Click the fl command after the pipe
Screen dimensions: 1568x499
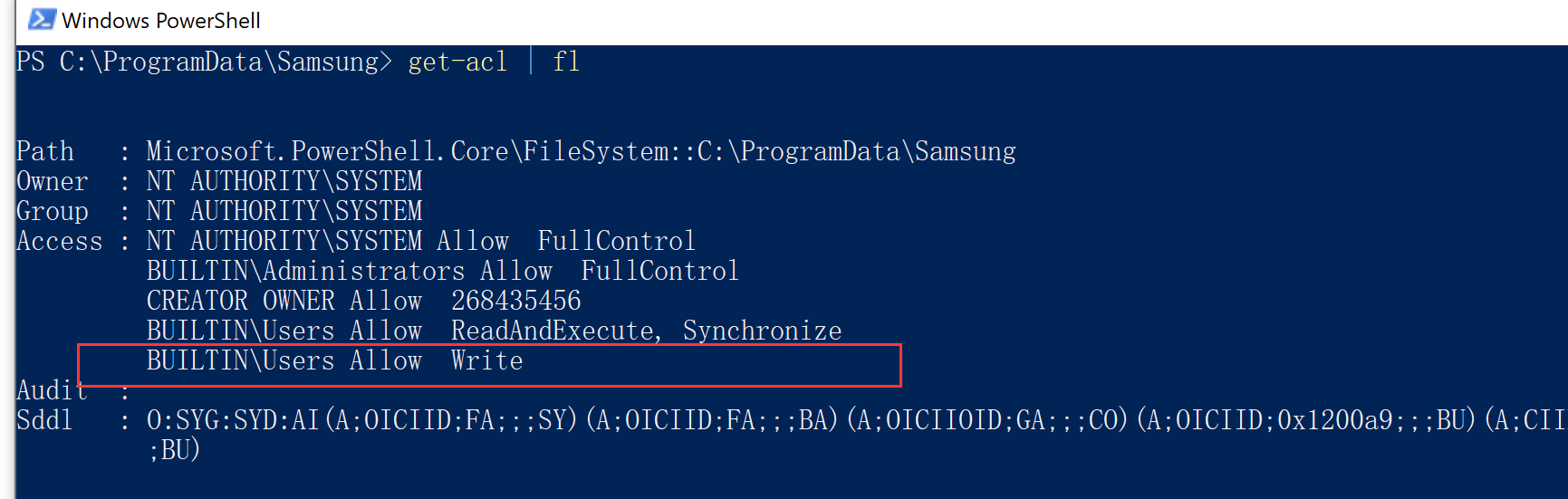pyautogui.click(x=566, y=62)
